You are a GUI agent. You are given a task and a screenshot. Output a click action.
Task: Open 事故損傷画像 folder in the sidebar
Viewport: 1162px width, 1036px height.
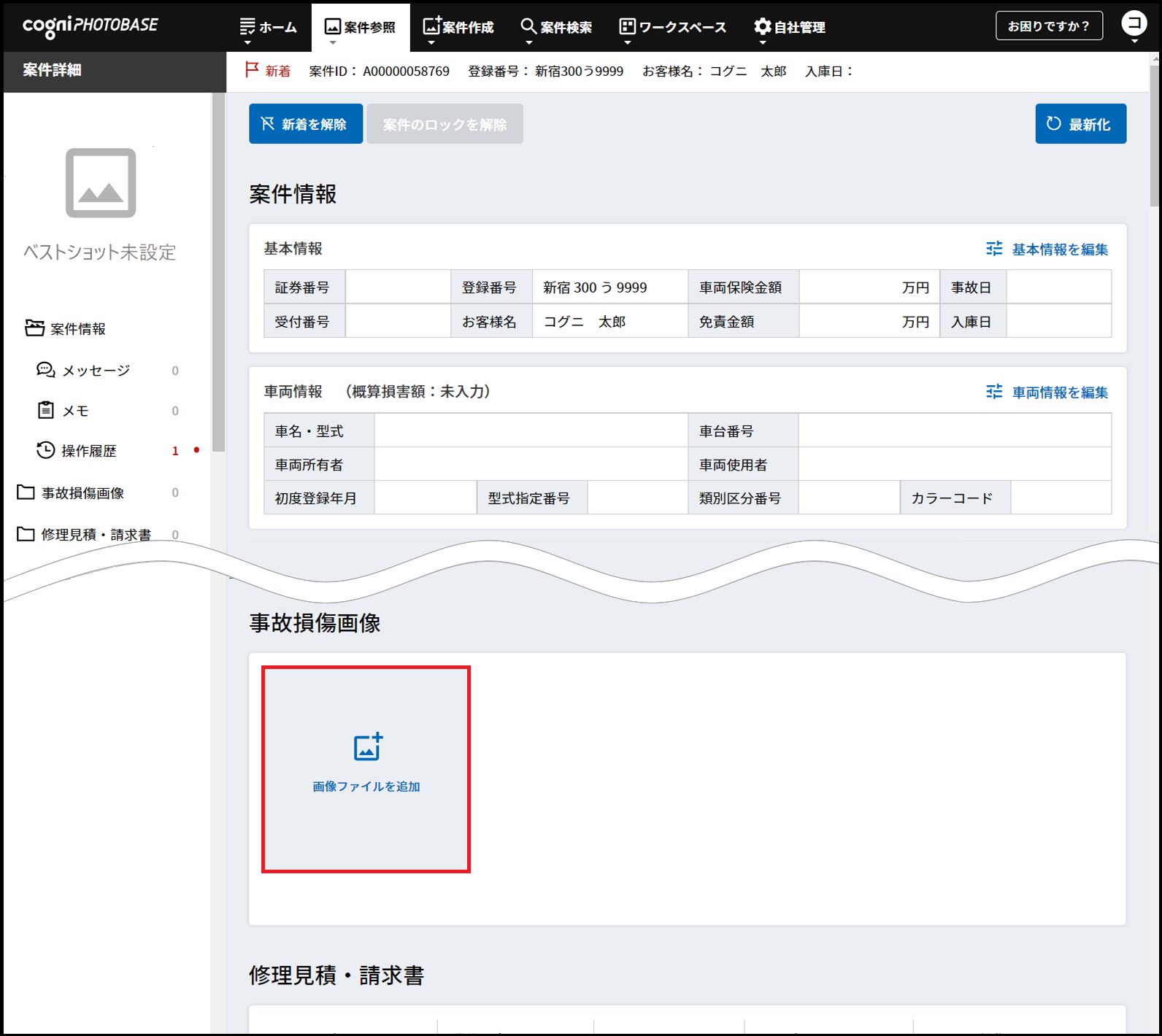point(71,493)
